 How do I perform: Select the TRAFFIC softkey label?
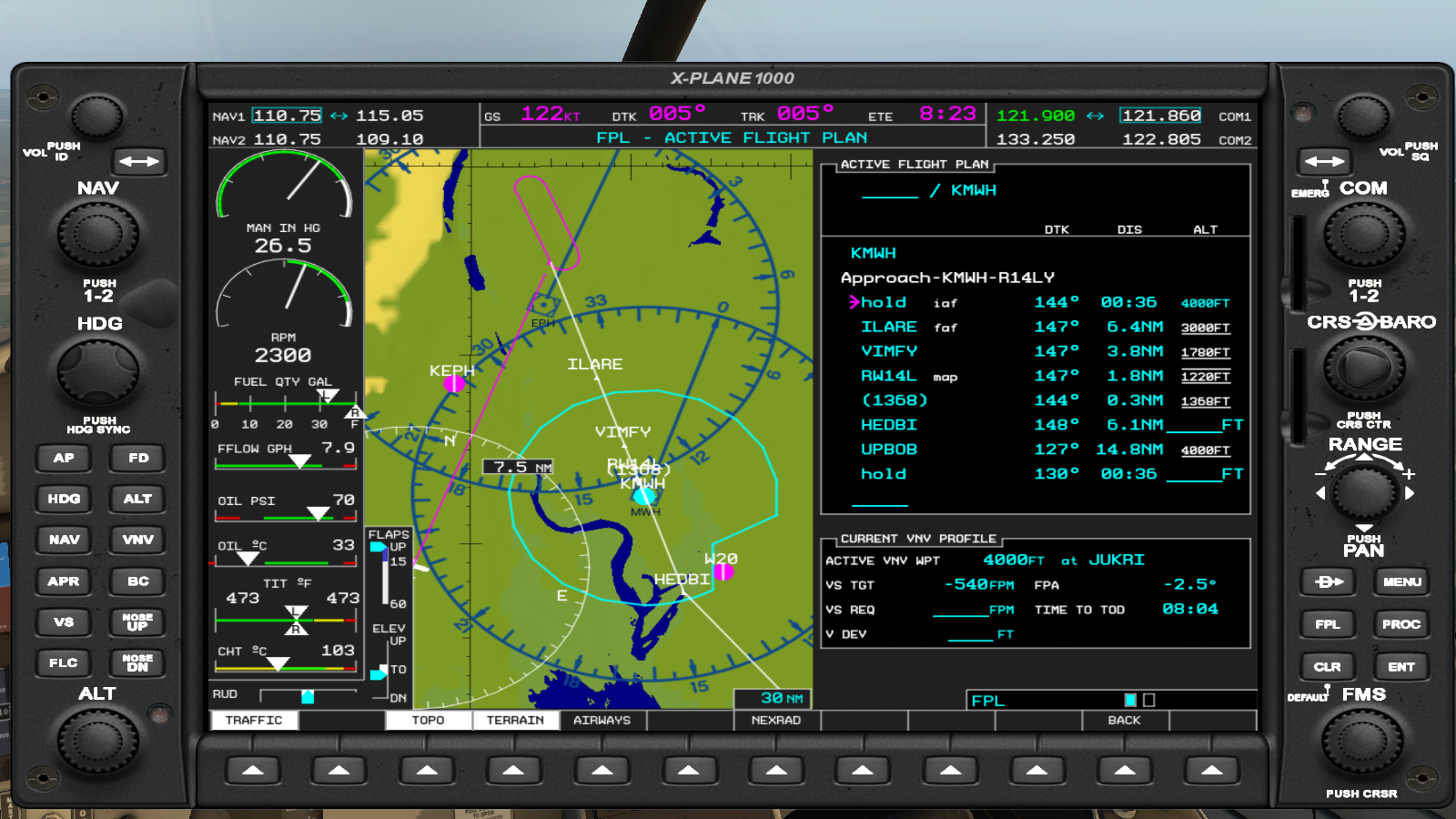tap(254, 720)
